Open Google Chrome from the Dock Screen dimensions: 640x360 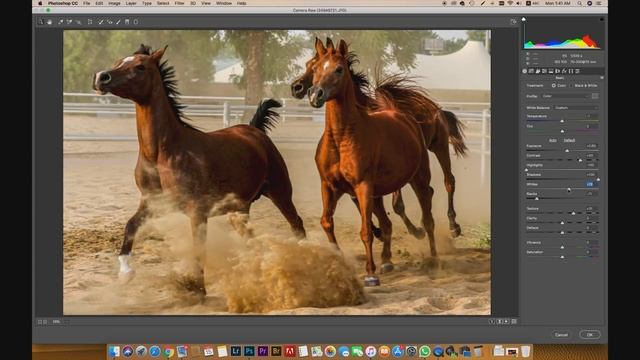(168, 351)
